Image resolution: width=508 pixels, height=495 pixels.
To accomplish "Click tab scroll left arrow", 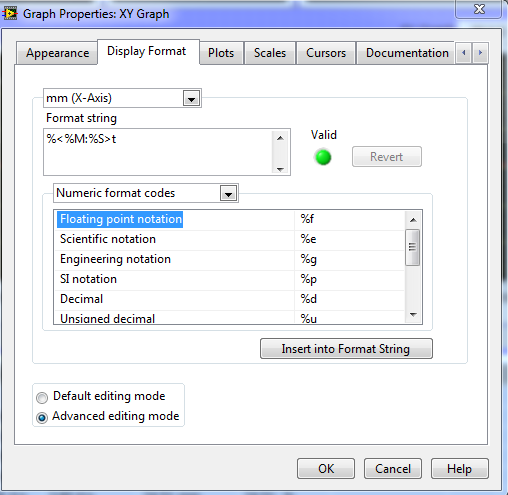I will point(463,53).
